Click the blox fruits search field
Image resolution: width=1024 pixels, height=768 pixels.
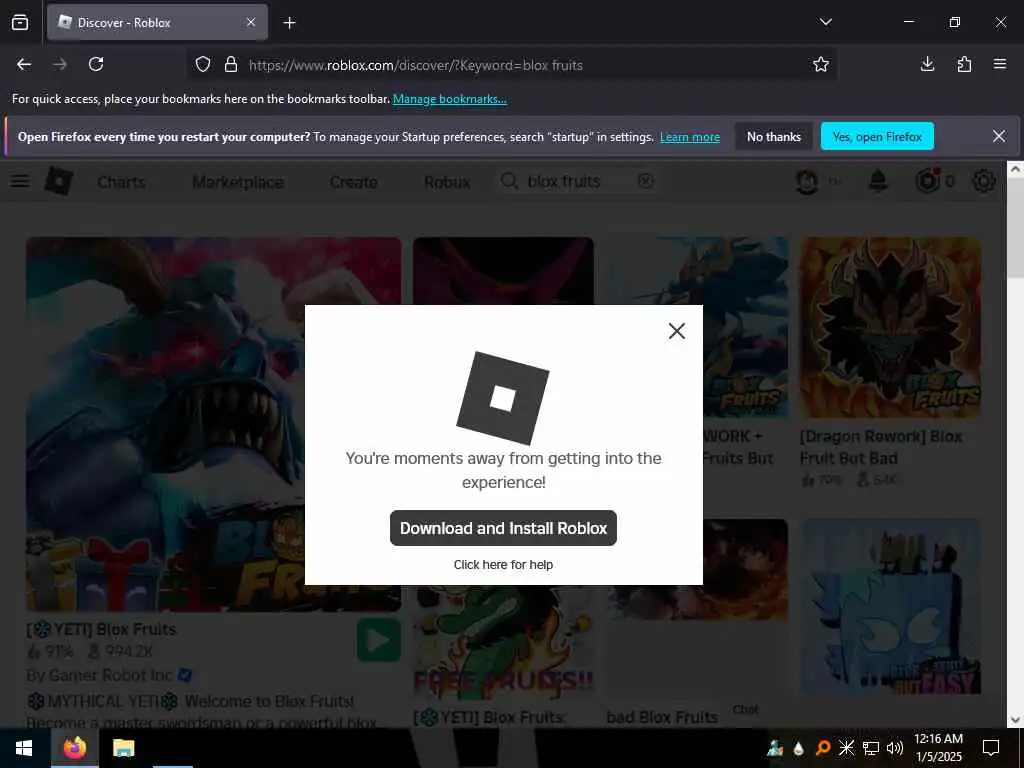coord(578,182)
